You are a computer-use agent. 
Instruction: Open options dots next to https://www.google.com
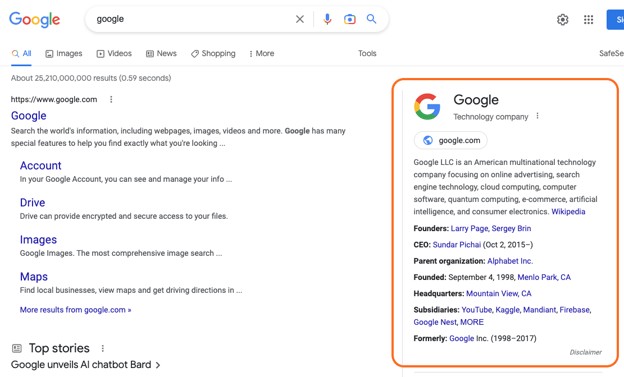[111, 99]
